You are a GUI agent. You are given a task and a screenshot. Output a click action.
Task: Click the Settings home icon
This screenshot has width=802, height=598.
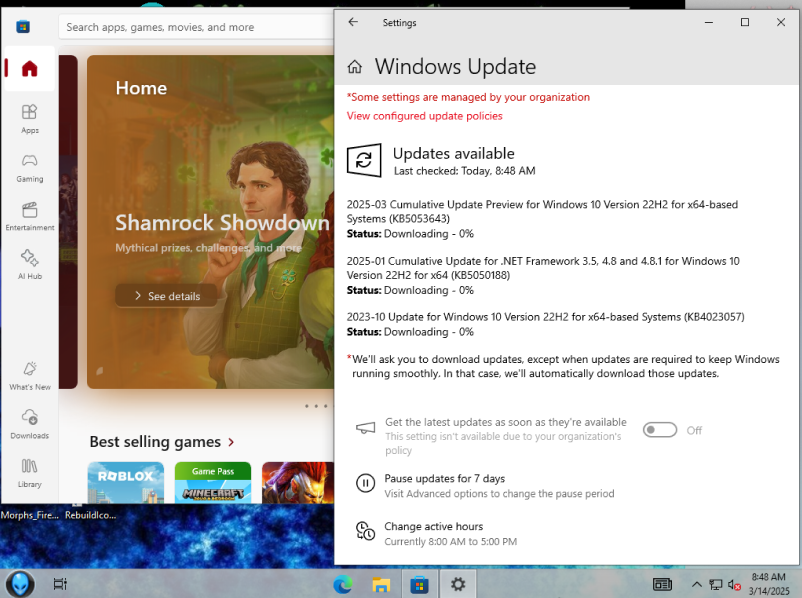tap(354, 67)
